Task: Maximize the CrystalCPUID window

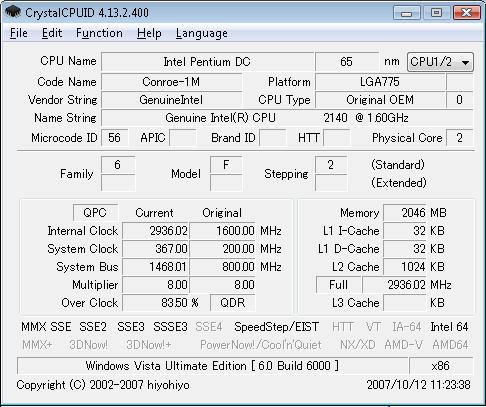Action: click(x=436, y=13)
